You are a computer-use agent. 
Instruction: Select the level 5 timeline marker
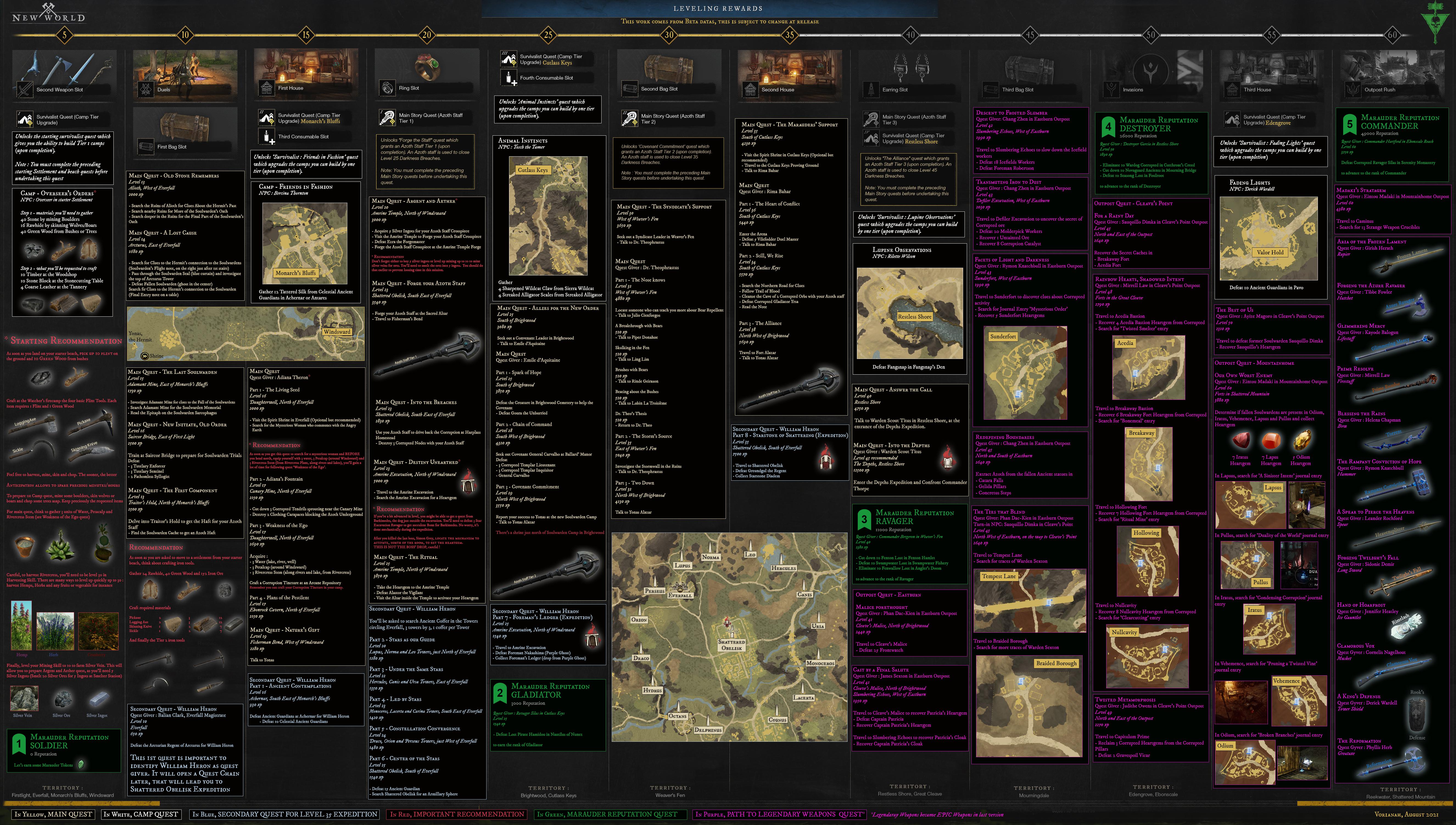(x=64, y=35)
